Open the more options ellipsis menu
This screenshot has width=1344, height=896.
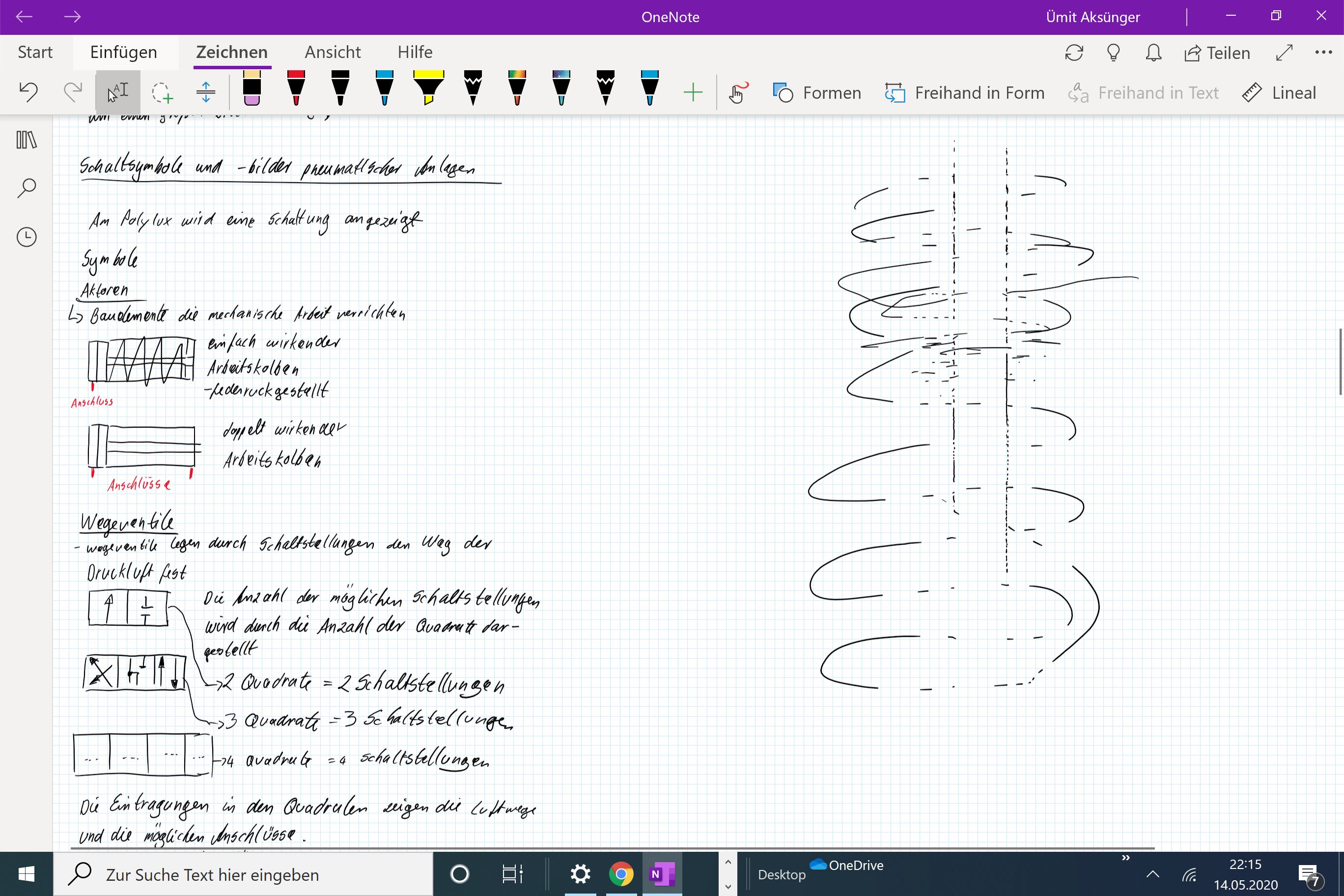click(1323, 52)
